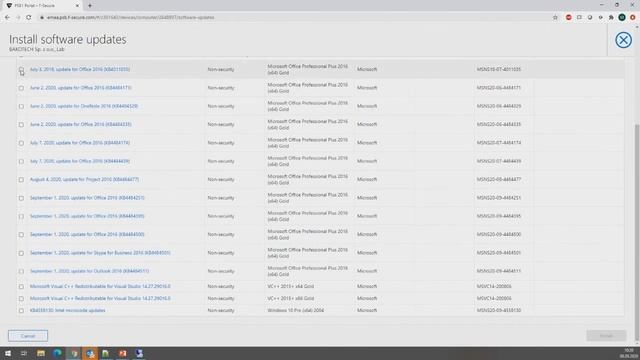Tick the Outlook 2016 update checkbox
The height and width of the screenshot is (360, 640).
point(21,271)
